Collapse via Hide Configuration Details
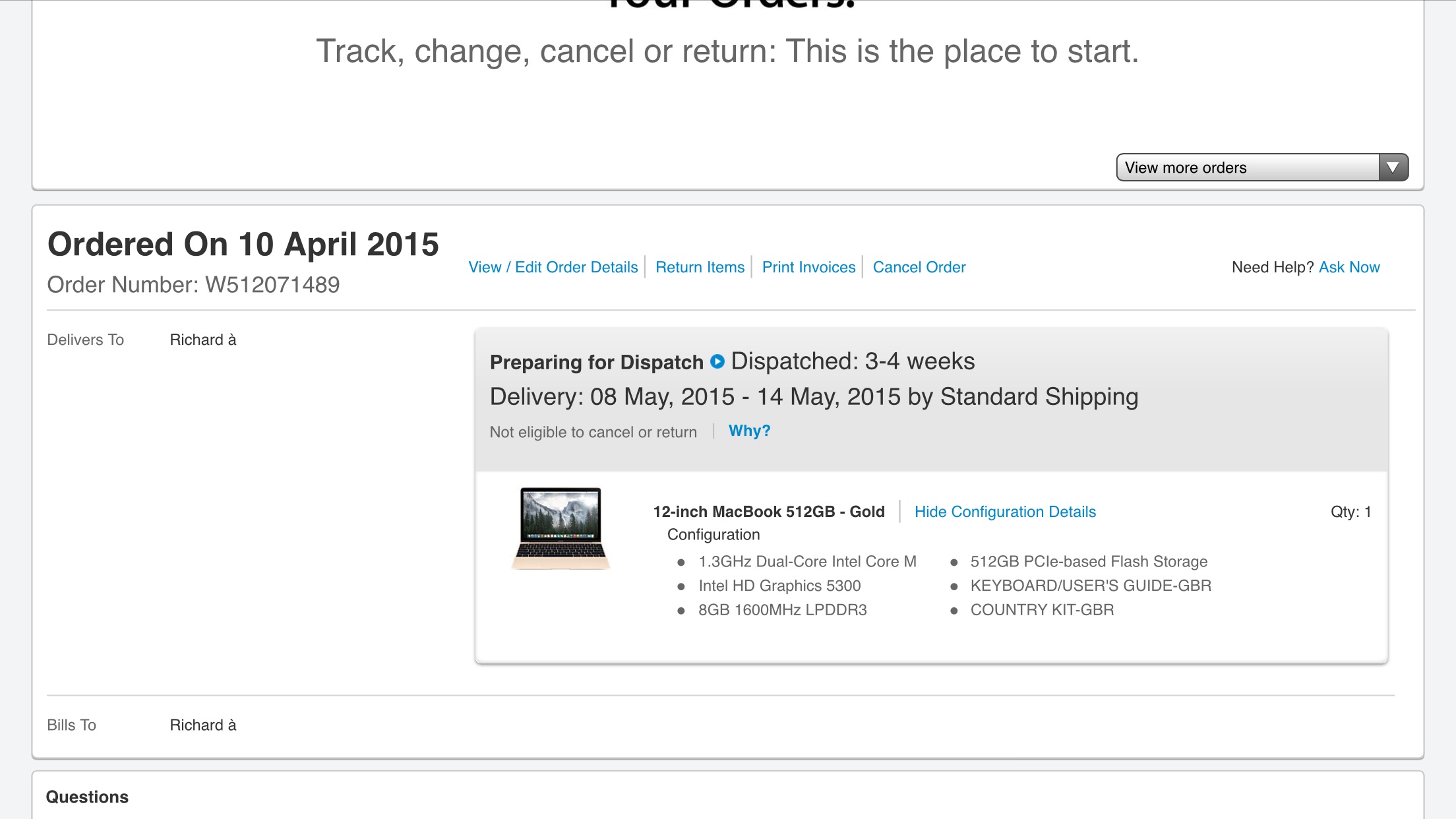Viewport: 1456px width, 819px height. (1005, 512)
